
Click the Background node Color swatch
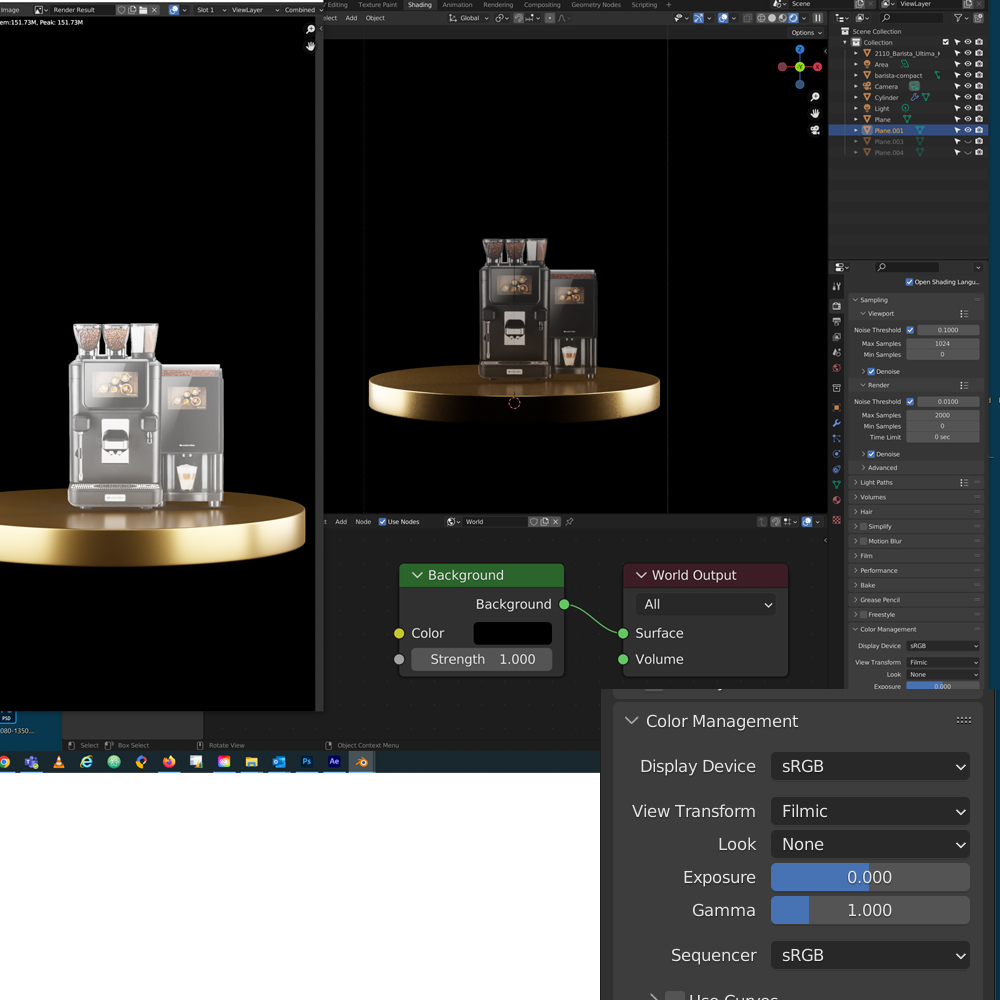[x=512, y=633]
